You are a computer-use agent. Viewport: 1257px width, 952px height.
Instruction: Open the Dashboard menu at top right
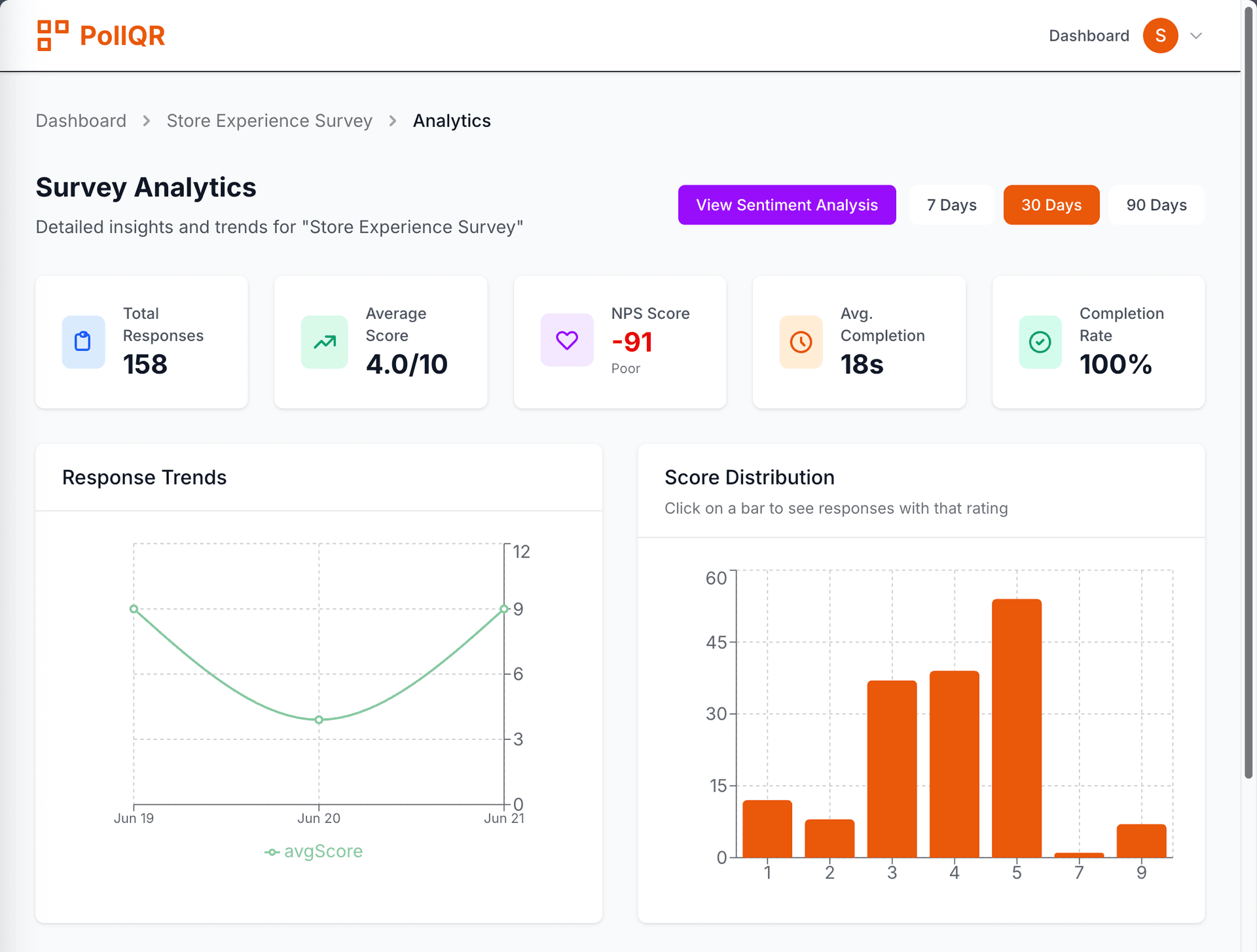(x=1089, y=35)
